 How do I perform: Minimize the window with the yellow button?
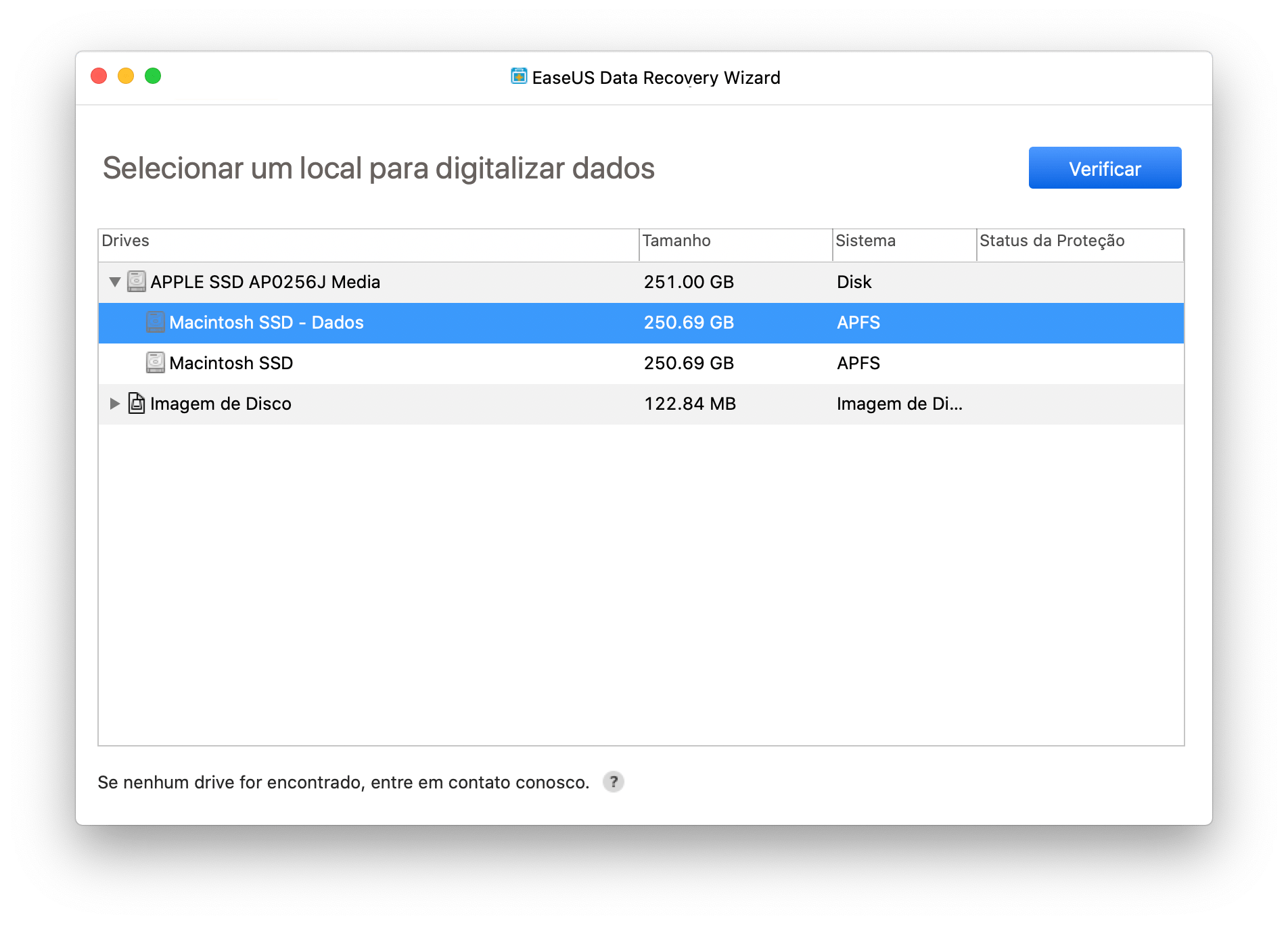[x=126, y=76]
